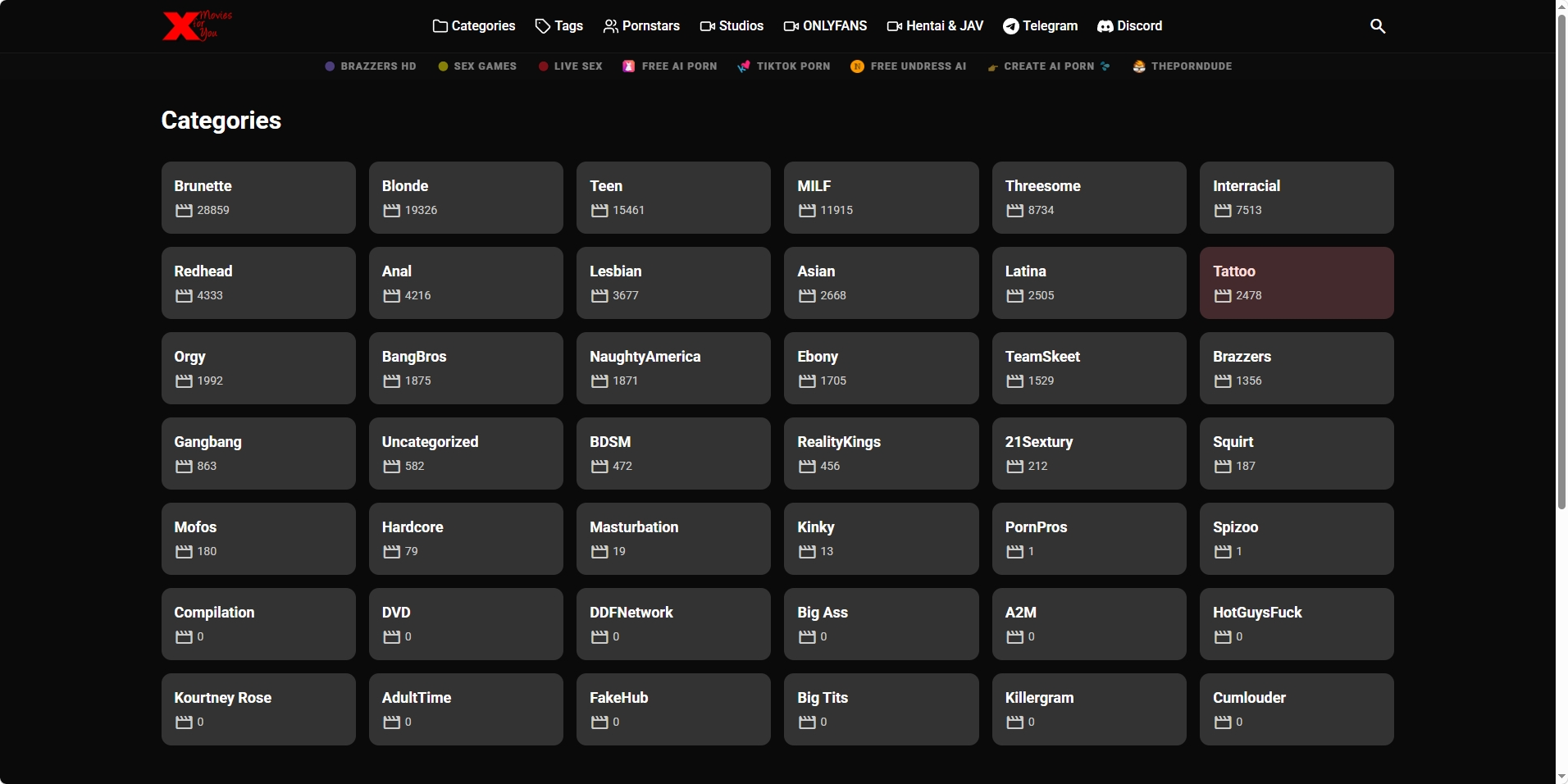Click the Kinky card title
Screen dimensions: 1568x784
coord(816,527)
